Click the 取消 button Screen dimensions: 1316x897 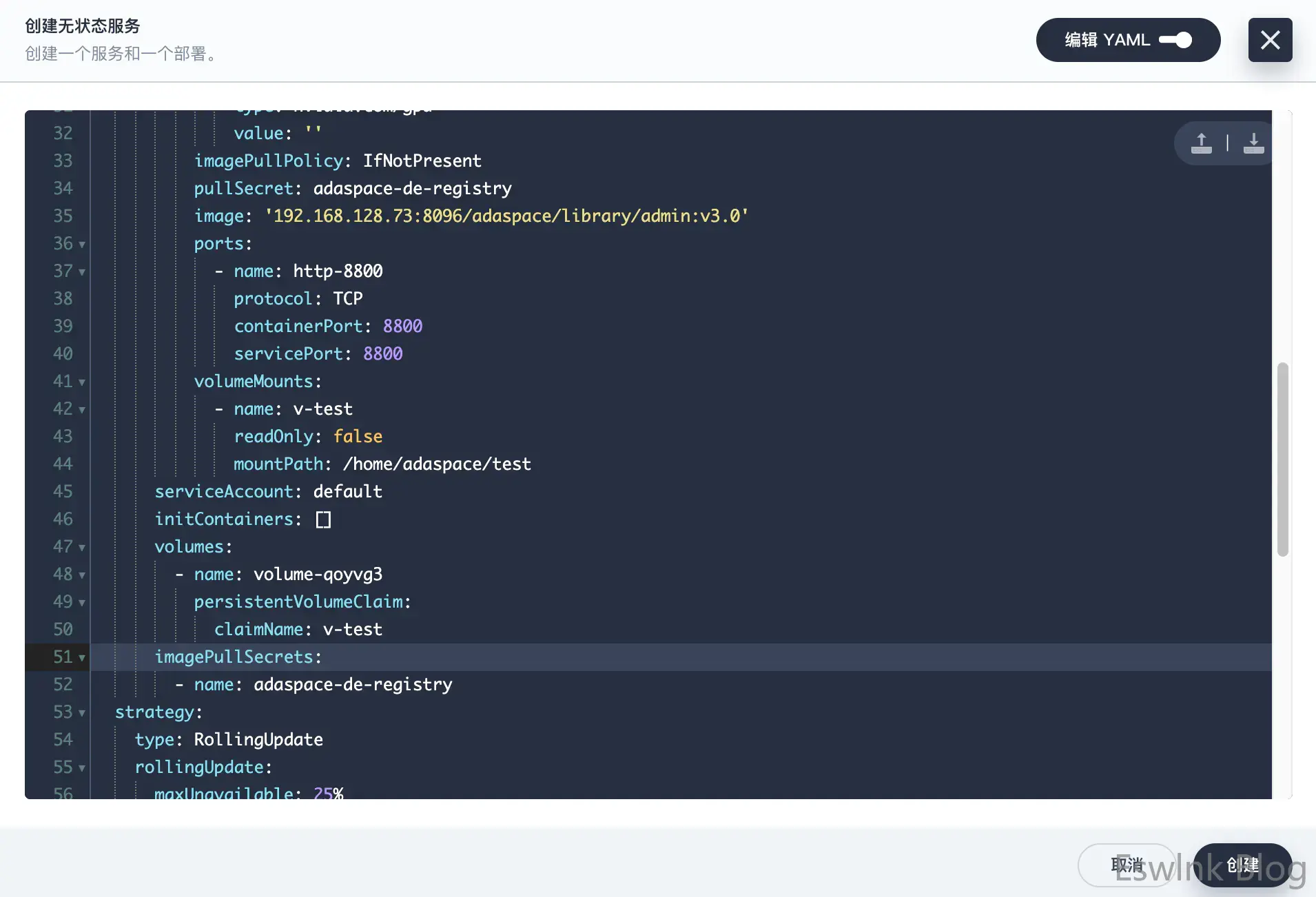[1127, 865]
